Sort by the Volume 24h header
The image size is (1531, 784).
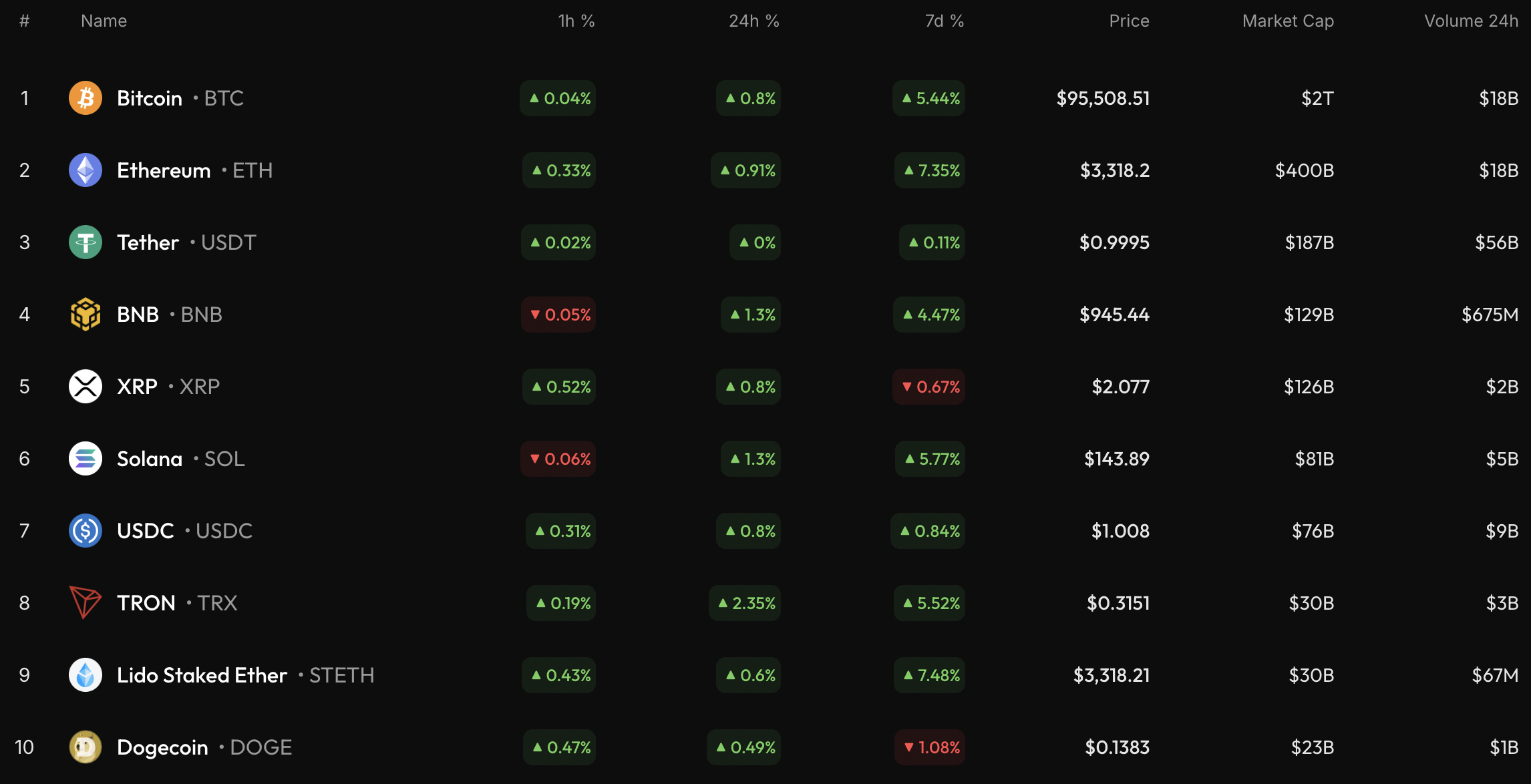pyautogui.click(x=1471, y=21)
